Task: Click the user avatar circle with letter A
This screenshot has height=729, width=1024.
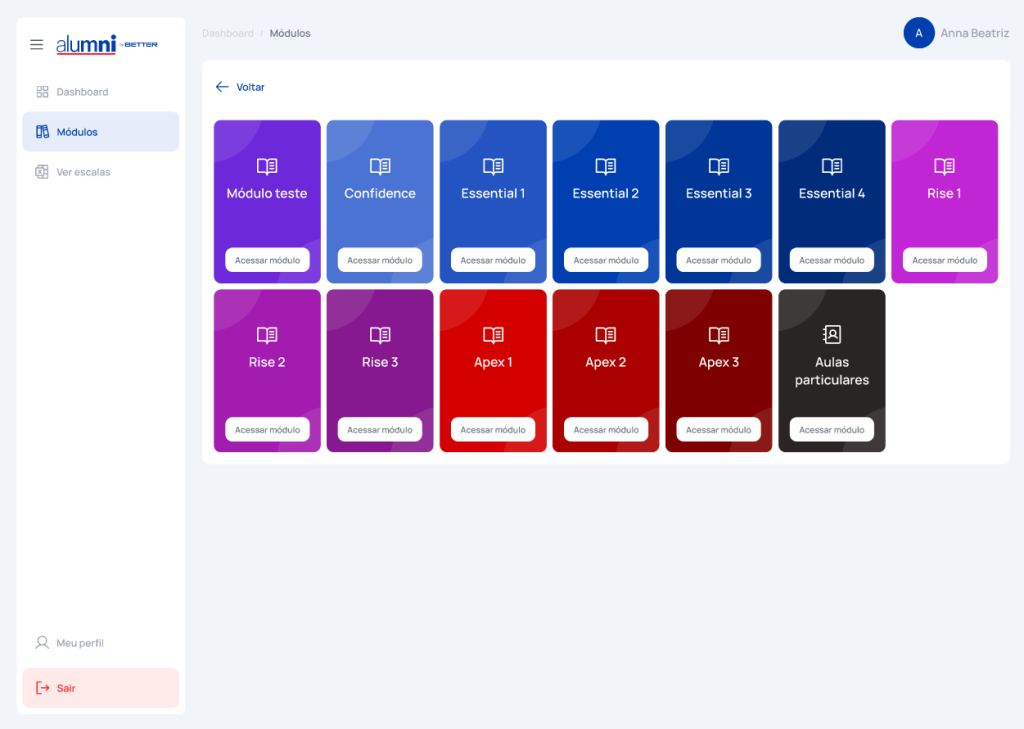Action: click(919, 33)
